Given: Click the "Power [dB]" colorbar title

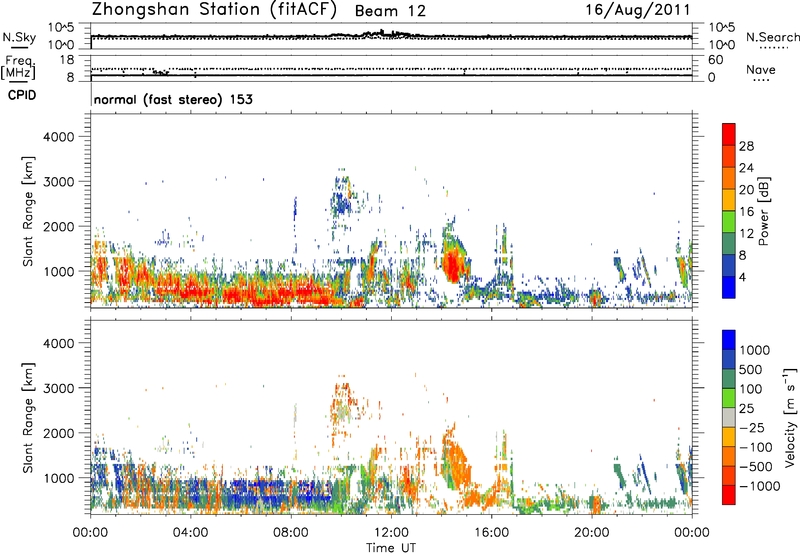Looking at the screenshot, I should pos(763,211).
